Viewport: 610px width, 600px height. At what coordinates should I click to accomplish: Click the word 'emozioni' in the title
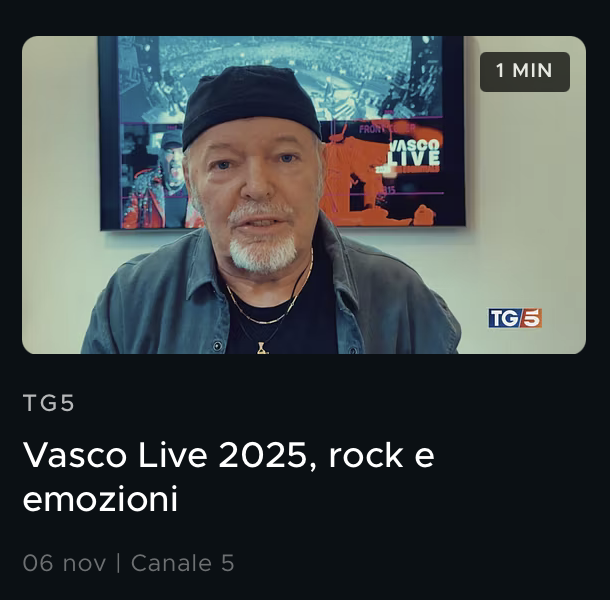[x=100, y=499]
